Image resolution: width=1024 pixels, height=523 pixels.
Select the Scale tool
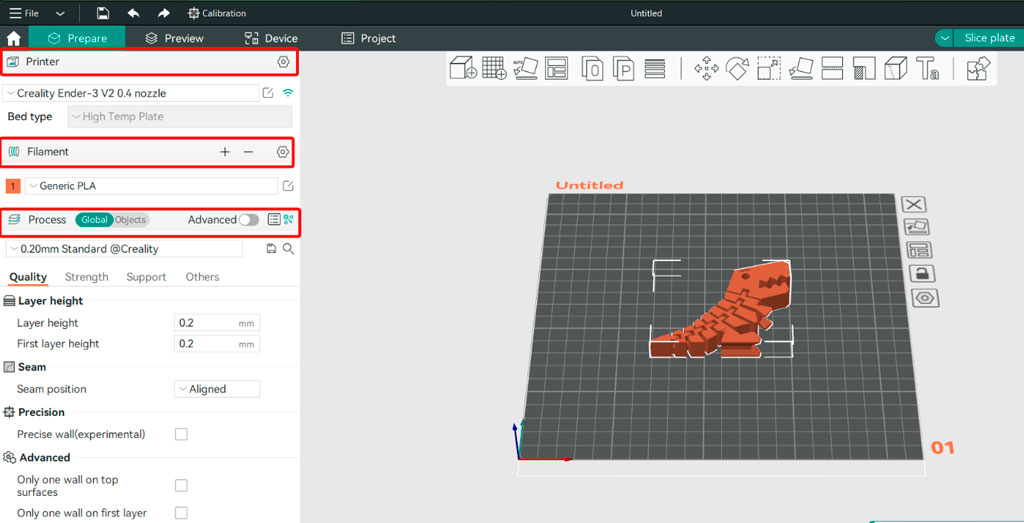tap(769, 68)
